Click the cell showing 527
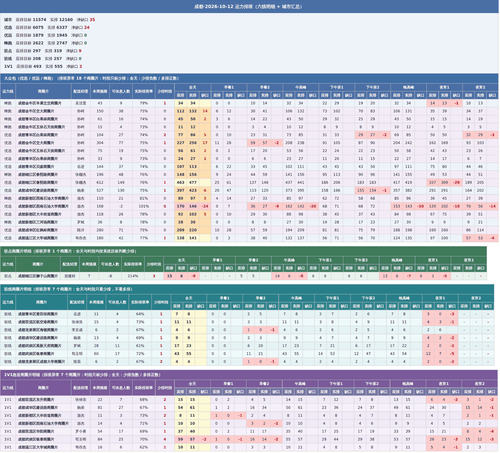 click(100, 191)
